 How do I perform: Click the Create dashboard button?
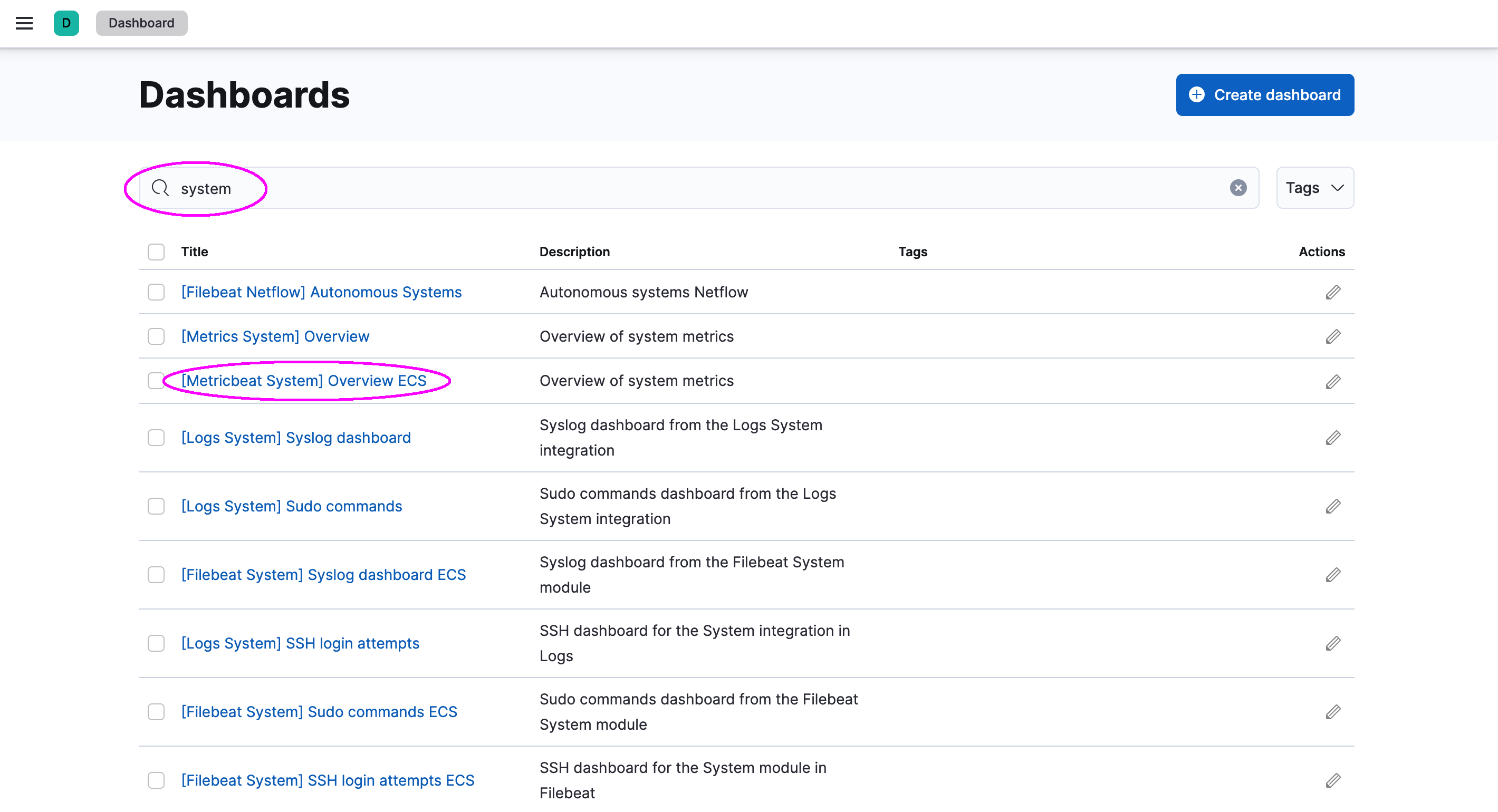(1264, 95)
